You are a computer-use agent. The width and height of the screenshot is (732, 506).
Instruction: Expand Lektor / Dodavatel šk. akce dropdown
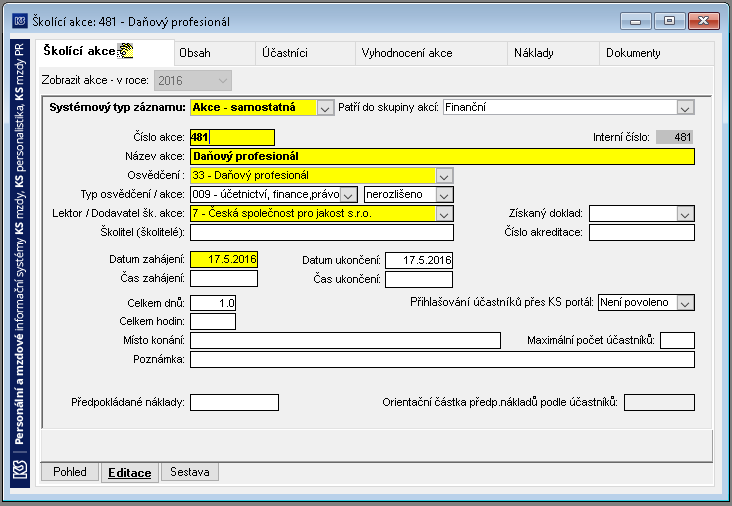(444, 214)
